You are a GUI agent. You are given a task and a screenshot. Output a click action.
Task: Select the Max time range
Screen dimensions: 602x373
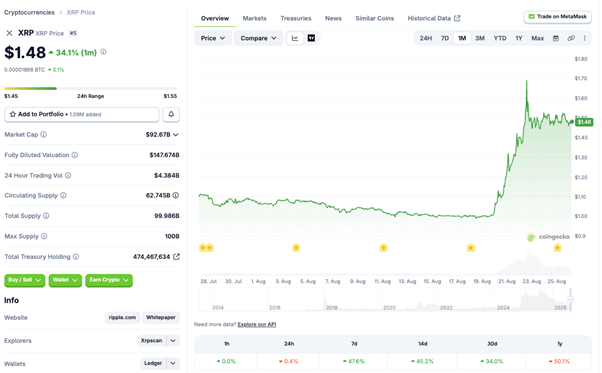tap(537, 38)
